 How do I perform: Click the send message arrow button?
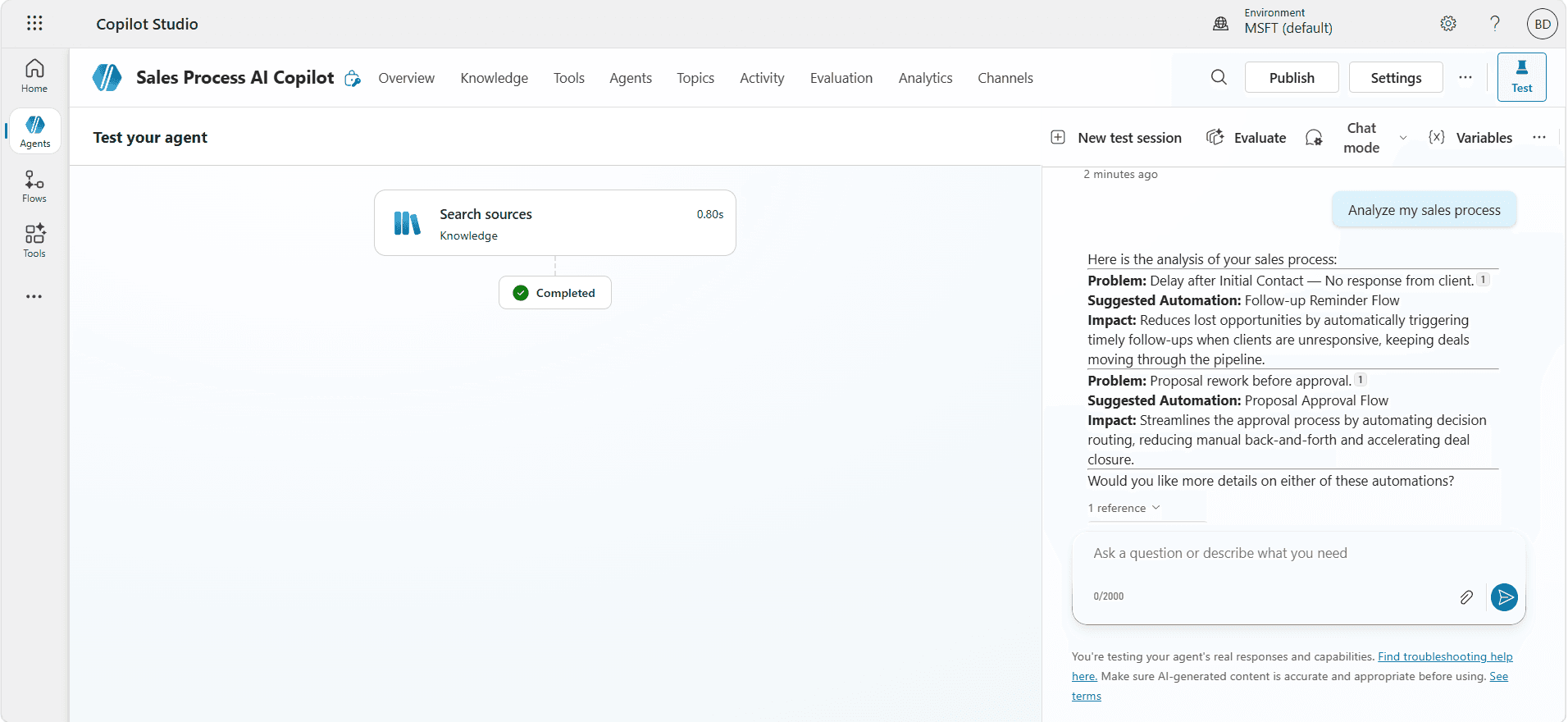(x=1504, y=597)
